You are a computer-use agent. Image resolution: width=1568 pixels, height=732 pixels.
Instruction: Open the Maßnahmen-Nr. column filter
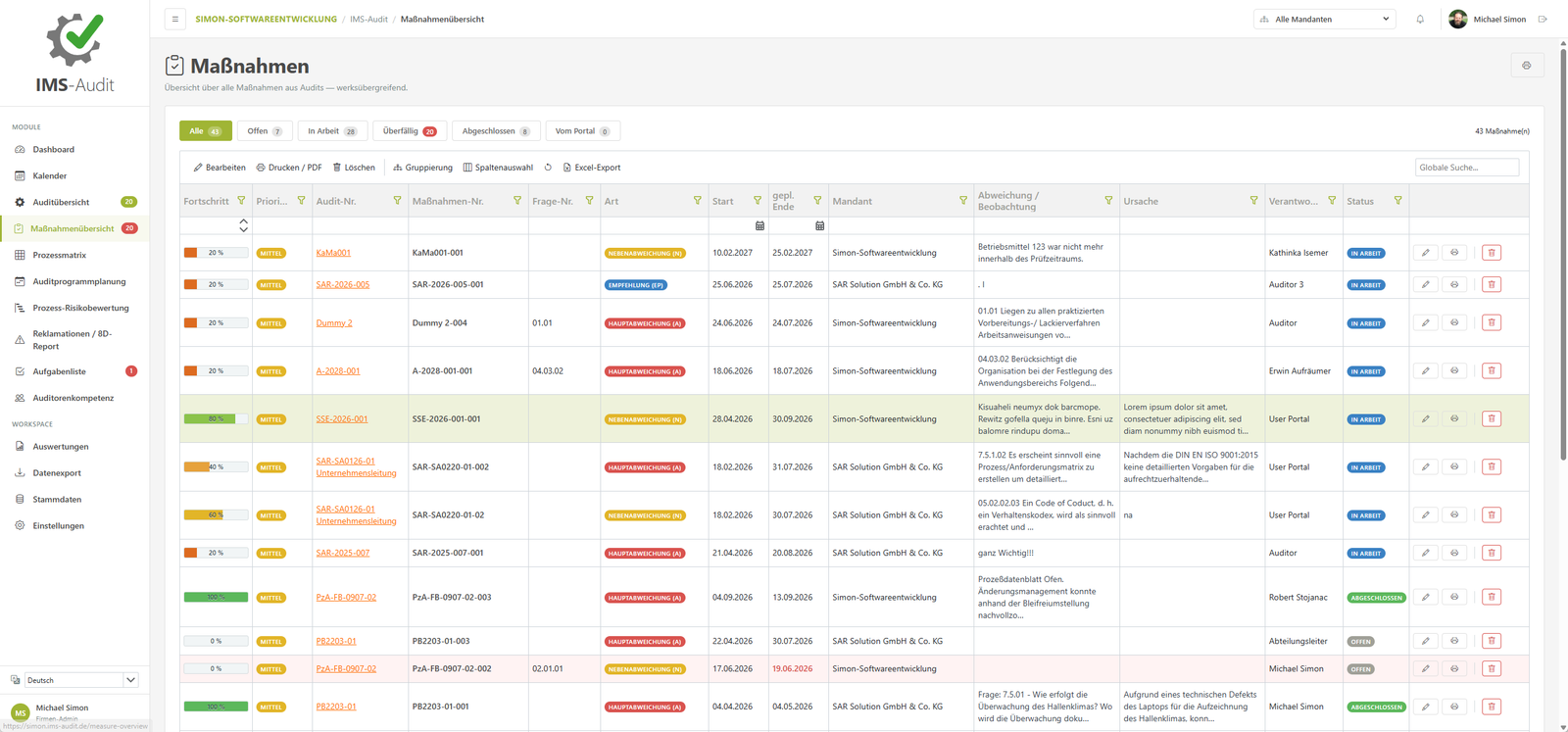(517, 201)
